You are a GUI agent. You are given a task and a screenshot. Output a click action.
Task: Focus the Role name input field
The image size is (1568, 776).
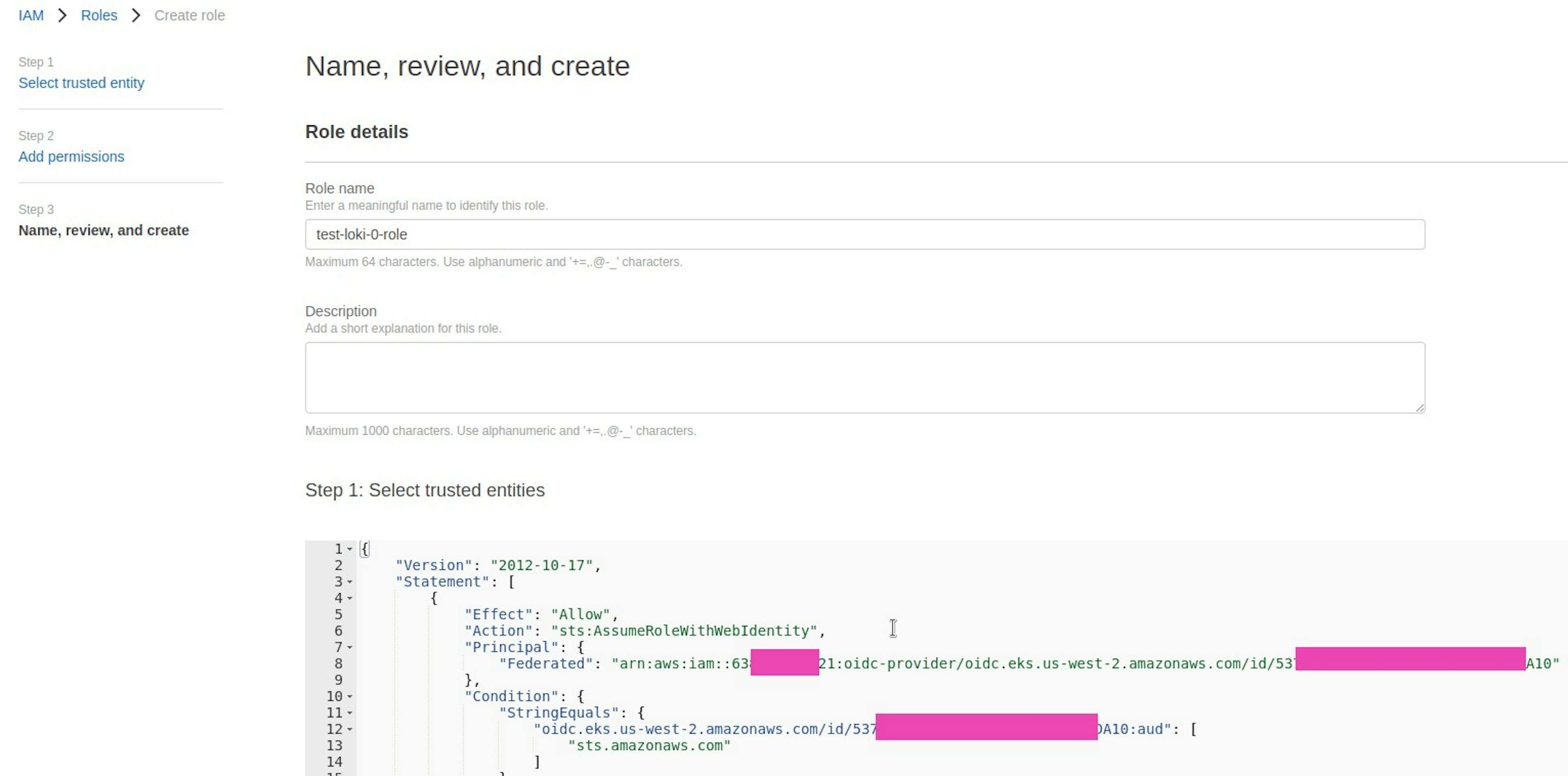[x=864, y=234]
